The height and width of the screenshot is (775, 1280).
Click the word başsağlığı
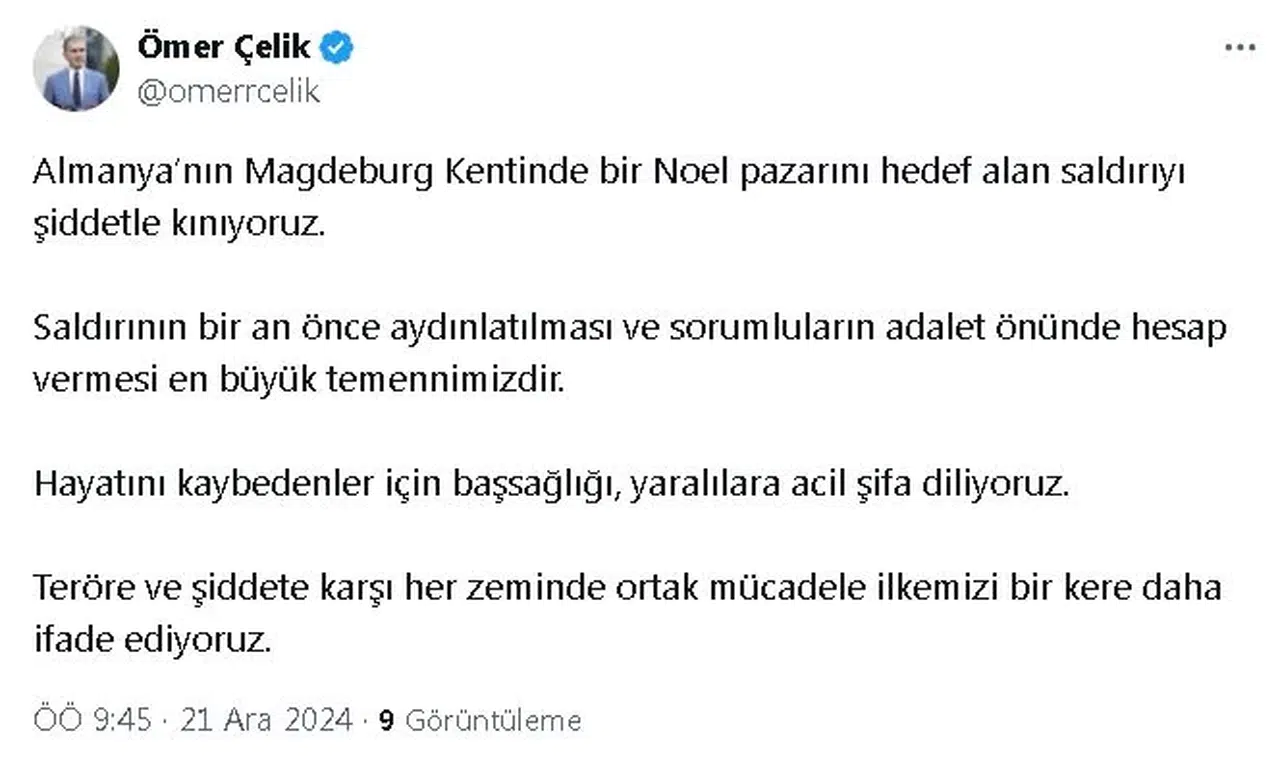coord(536,485)
